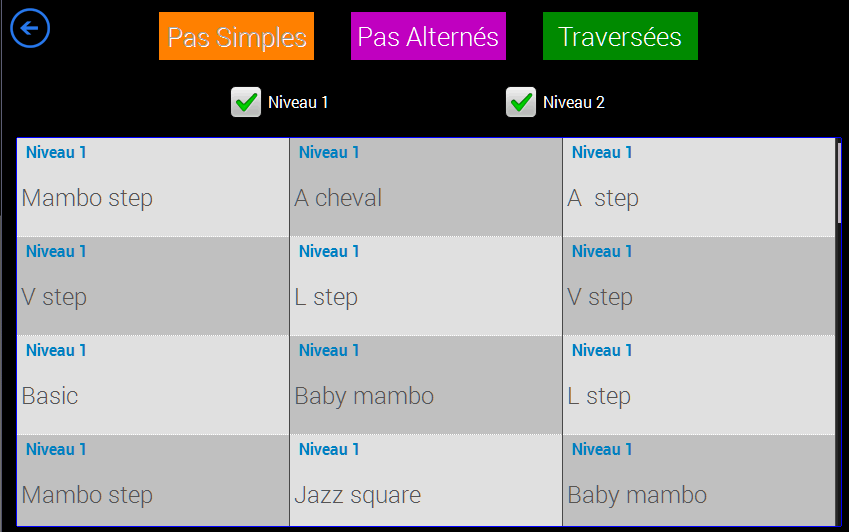Viewport: 849px width, 532px height.
Task: Open the Traversées category
Action: [620, 37]
